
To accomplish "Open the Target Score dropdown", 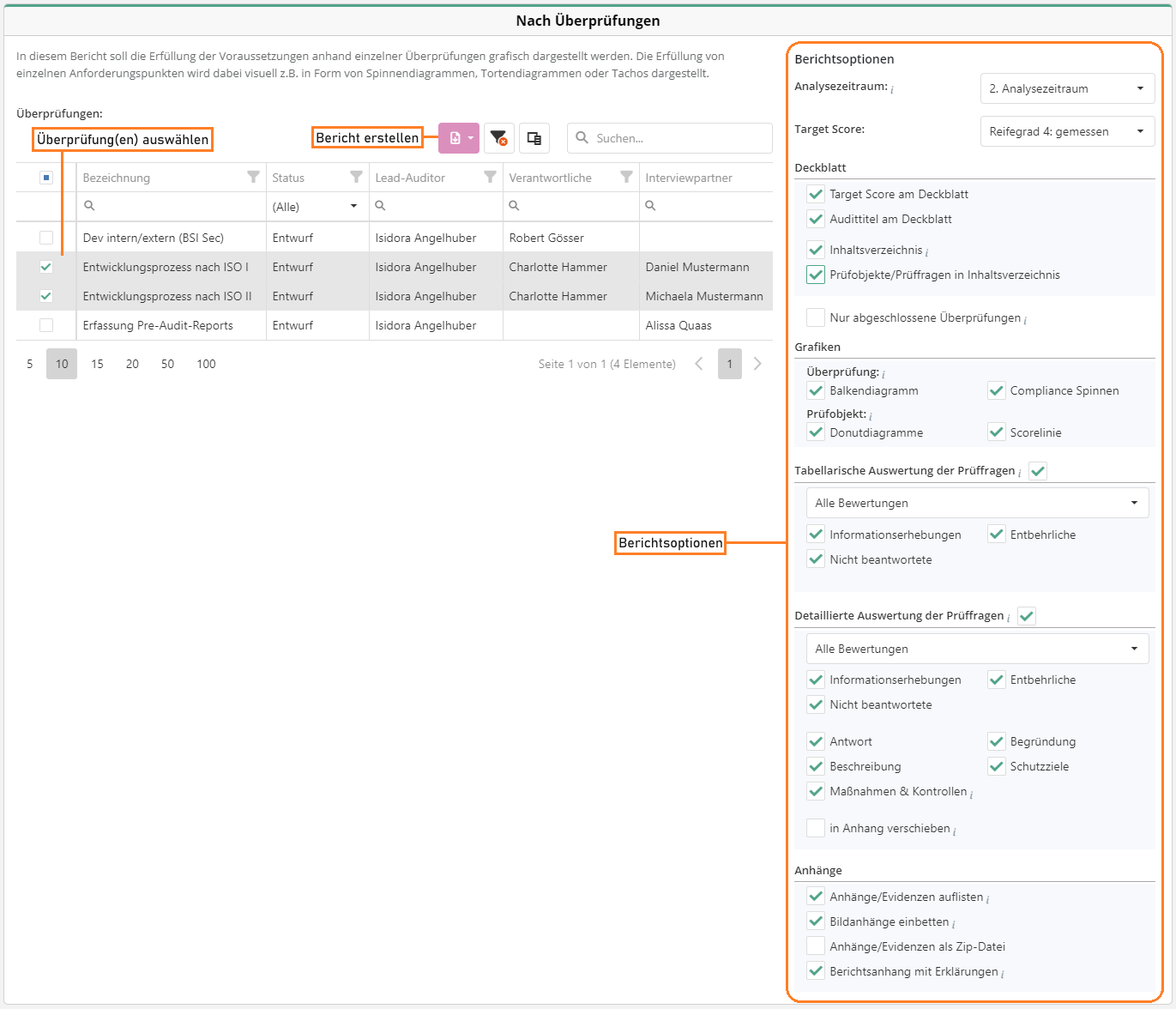I will coord(1067,131).
